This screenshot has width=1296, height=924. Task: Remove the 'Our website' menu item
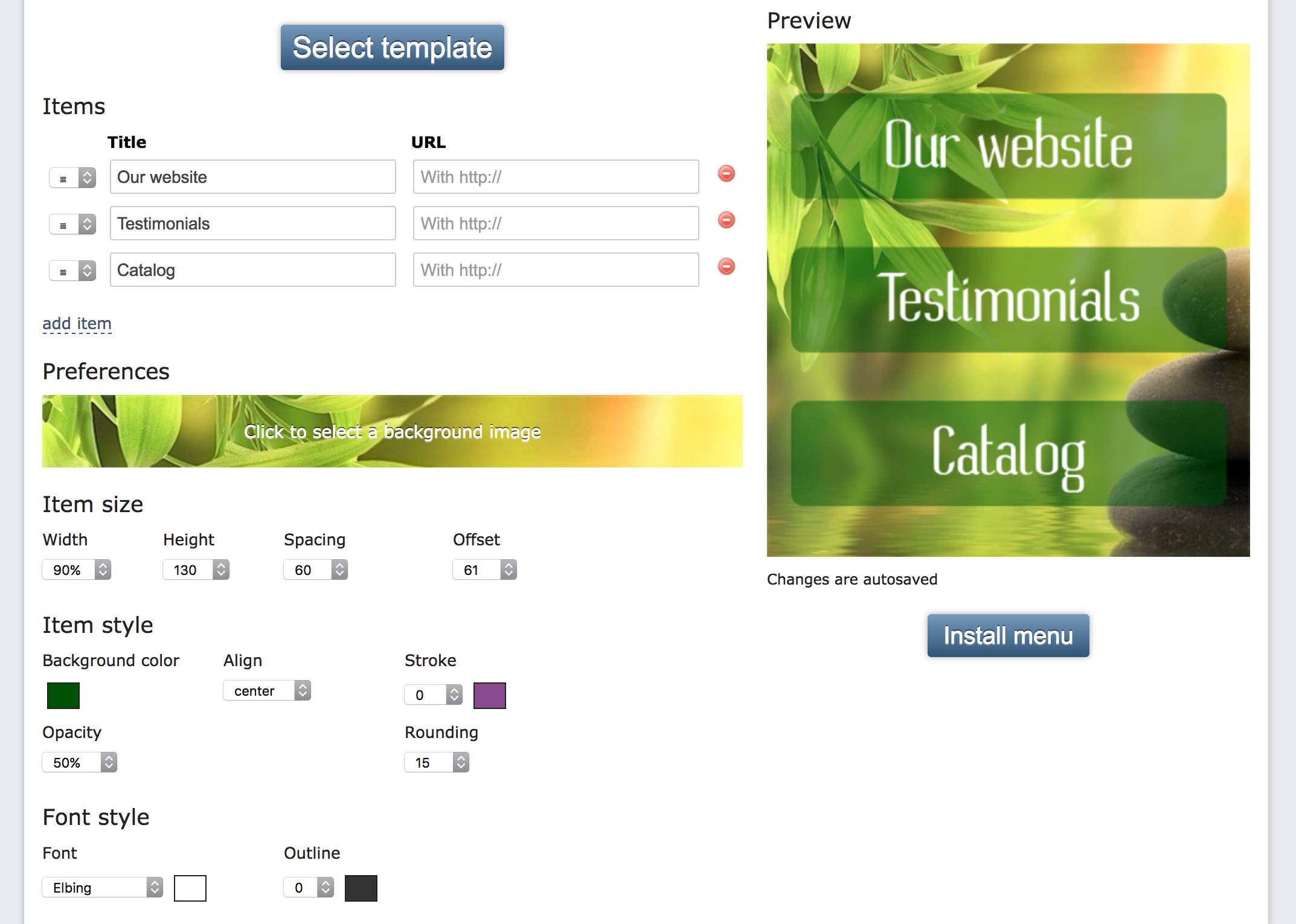(726, 174)
